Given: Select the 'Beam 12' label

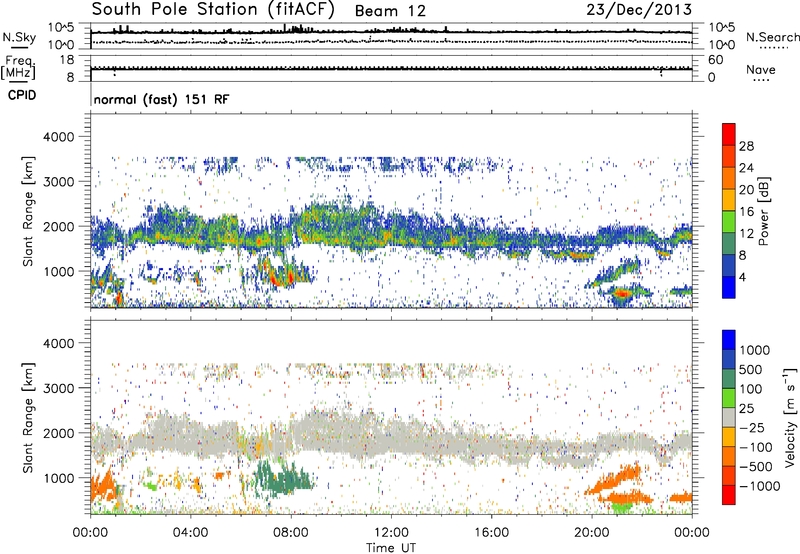Looking at the screenshot, I should (x=390, y=11).
